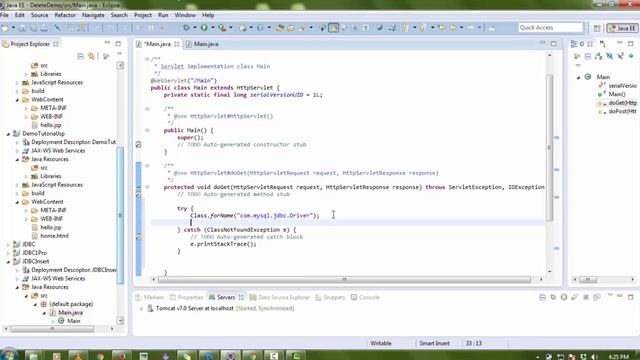640x360 pixels.
Task: Toggle Link with Editor in Project Explorer
Action: point(91,56)
